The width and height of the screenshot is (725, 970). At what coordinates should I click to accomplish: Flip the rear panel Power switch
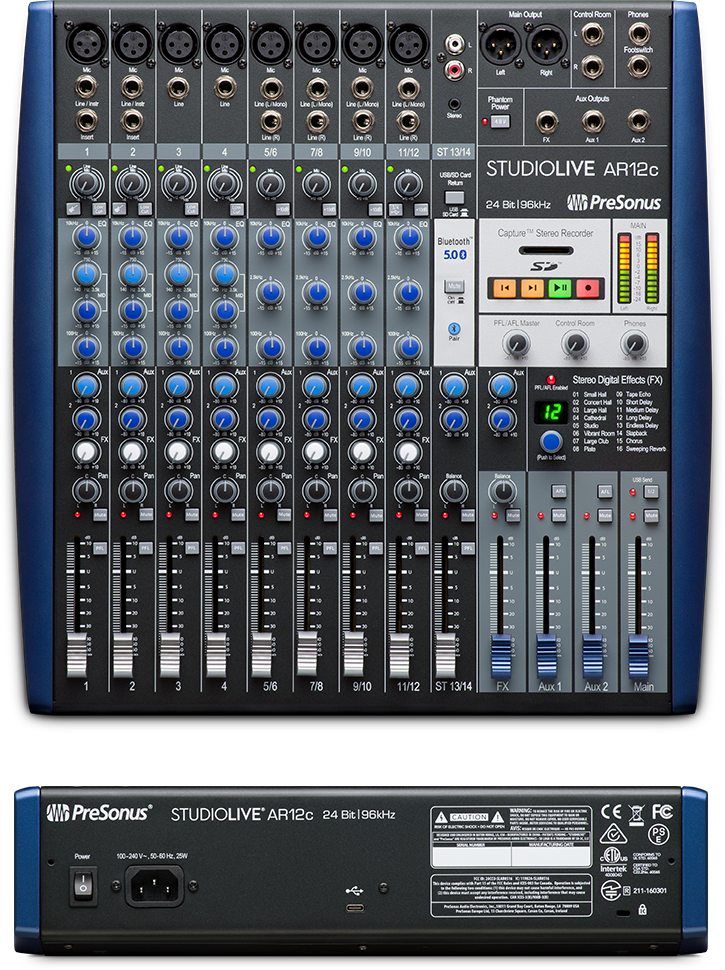83,885
